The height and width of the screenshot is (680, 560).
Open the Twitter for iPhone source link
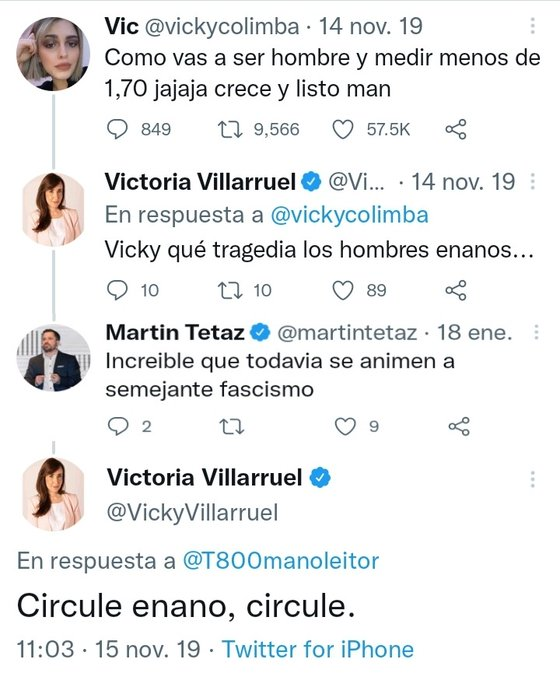click(x=318, y=649)
